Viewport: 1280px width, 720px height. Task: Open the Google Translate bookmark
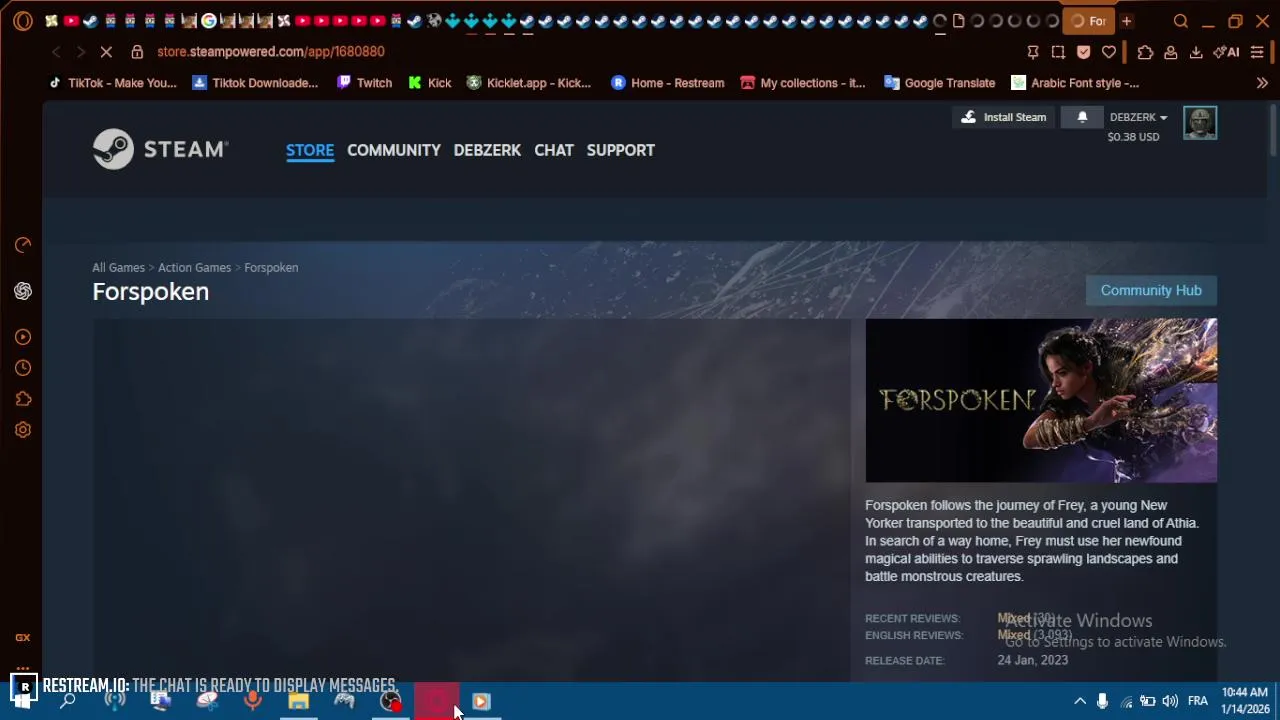[940, 83]
